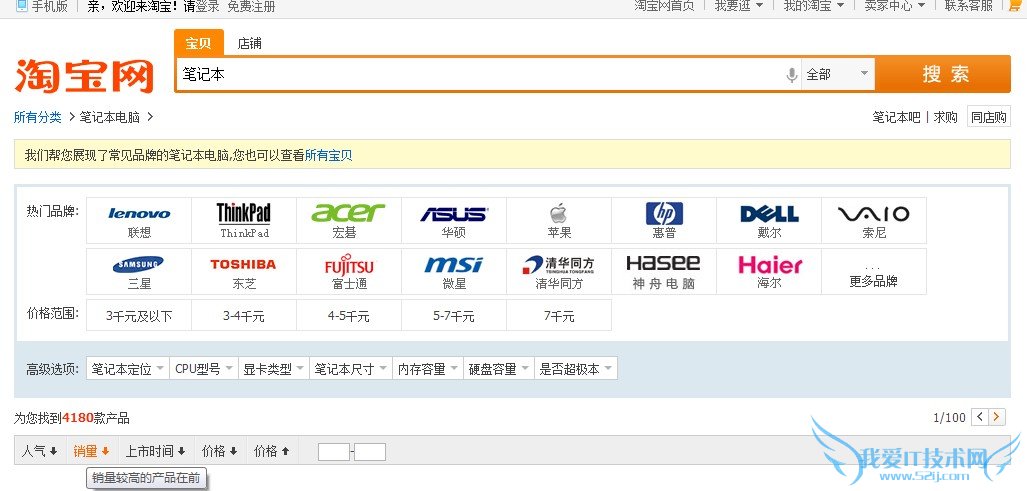Filter price 3千元及以下
This screenshot has height=491, width=1027.
[139, 315]
